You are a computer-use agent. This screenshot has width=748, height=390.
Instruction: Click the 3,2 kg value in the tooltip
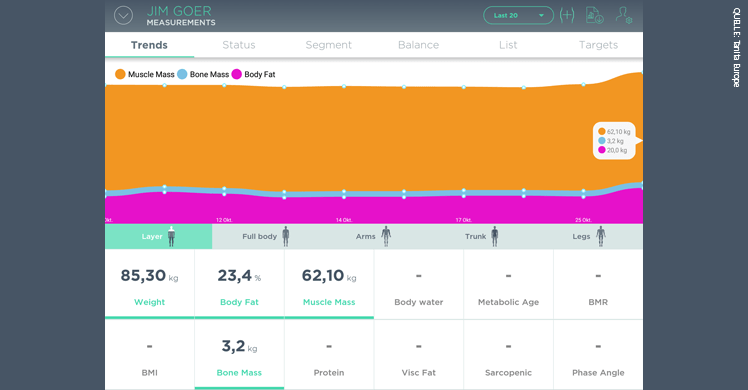(x=615, y=141)
